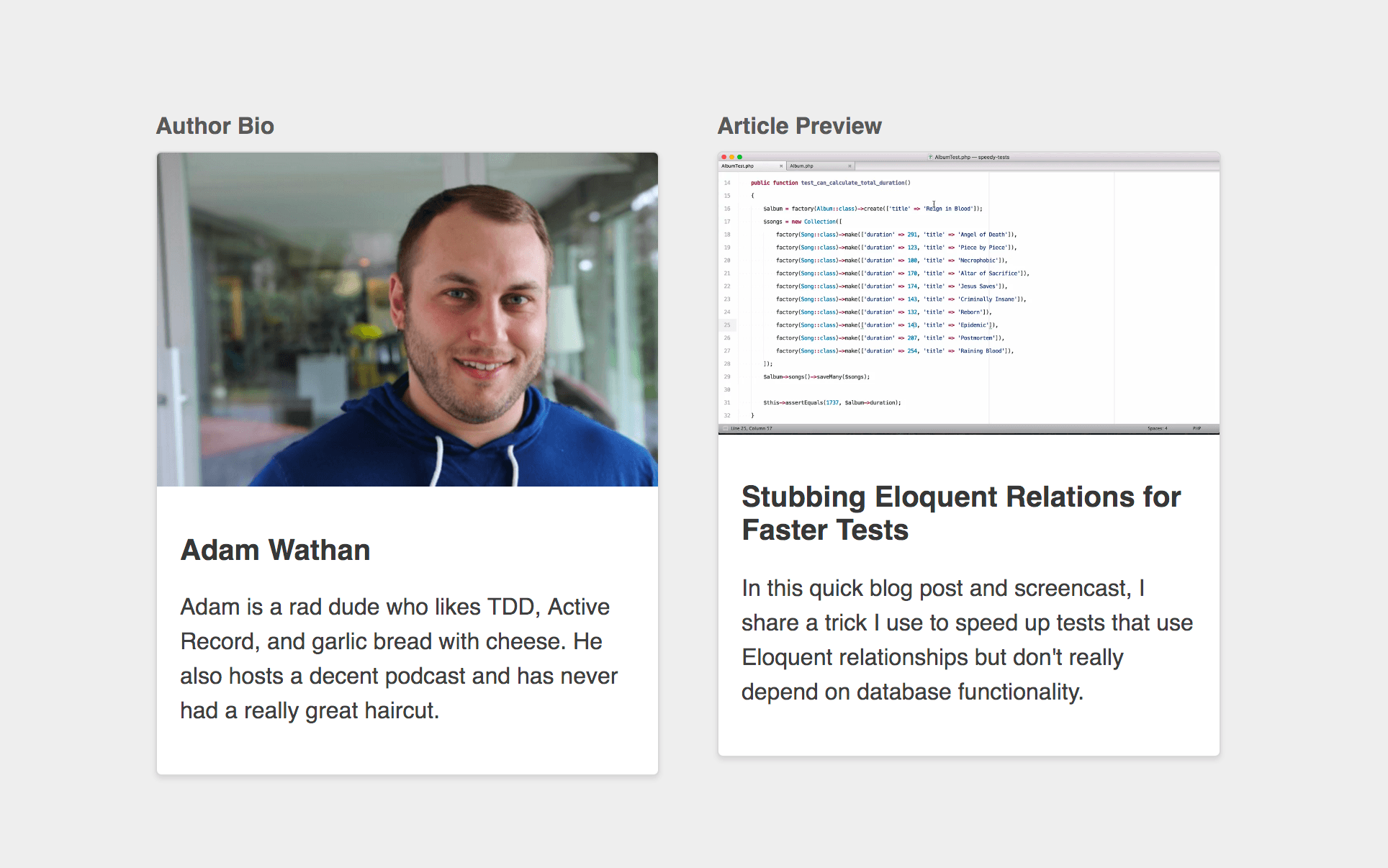Select the AlbumTest.php tab

[738, 166]
